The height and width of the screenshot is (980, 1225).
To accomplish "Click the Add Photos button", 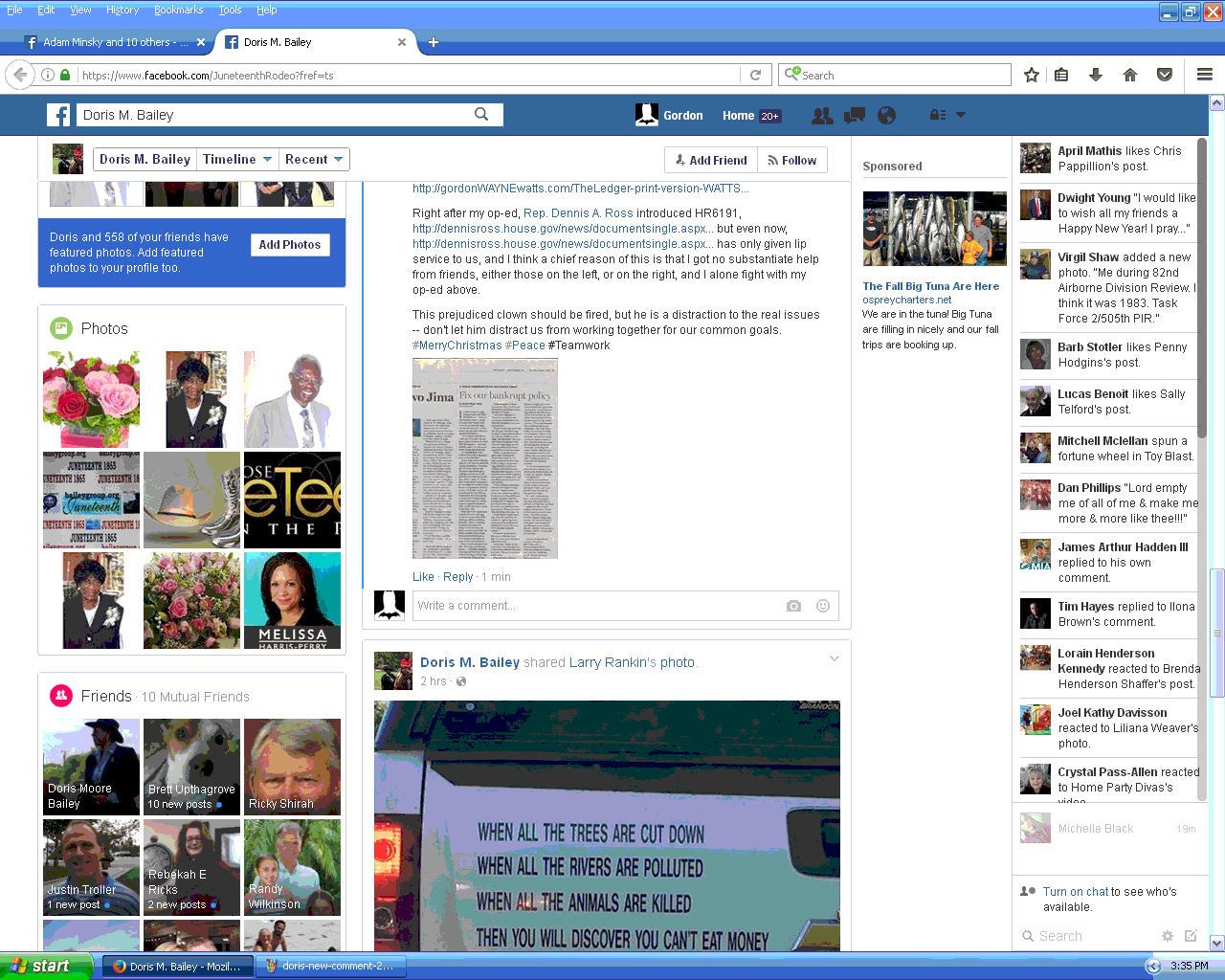I will pos(289,245).
